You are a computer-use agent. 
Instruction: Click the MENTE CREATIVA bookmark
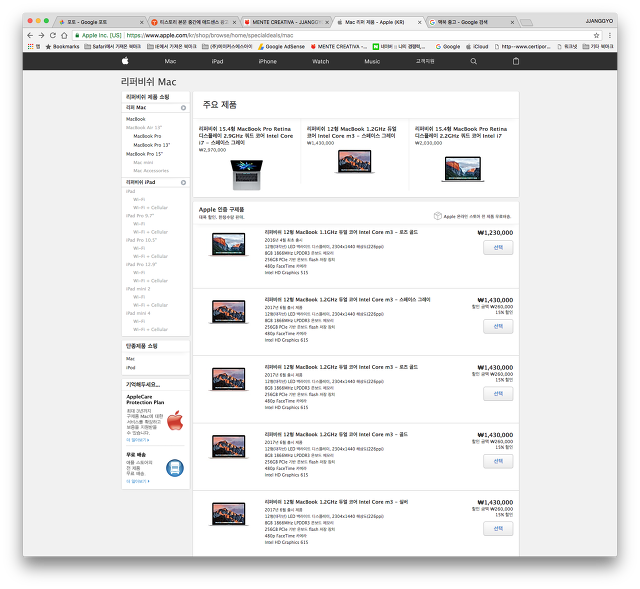click(339, 47)
